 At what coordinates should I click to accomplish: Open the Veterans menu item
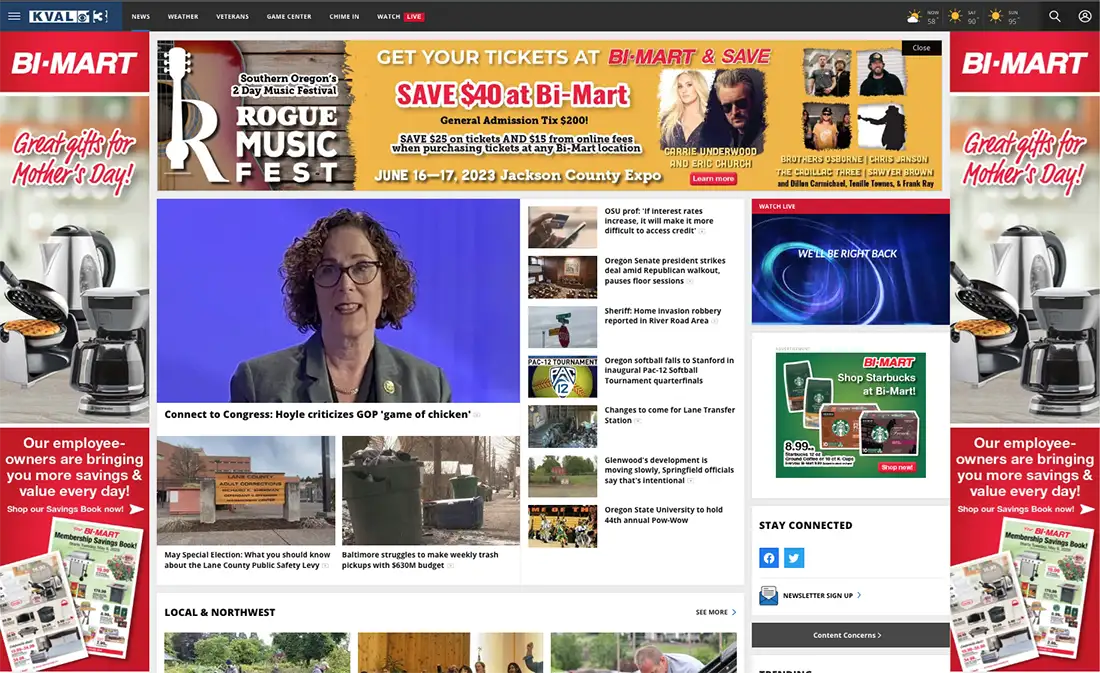(232, 16)
